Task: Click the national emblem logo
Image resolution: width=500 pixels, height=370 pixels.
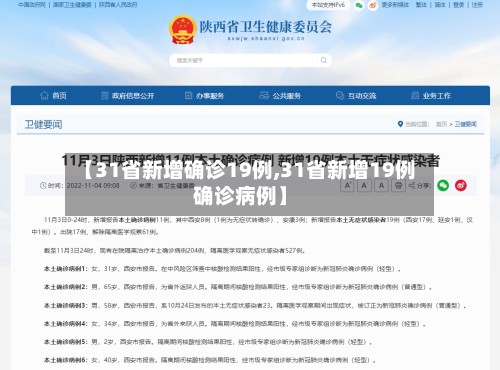Action: point(182,29)
